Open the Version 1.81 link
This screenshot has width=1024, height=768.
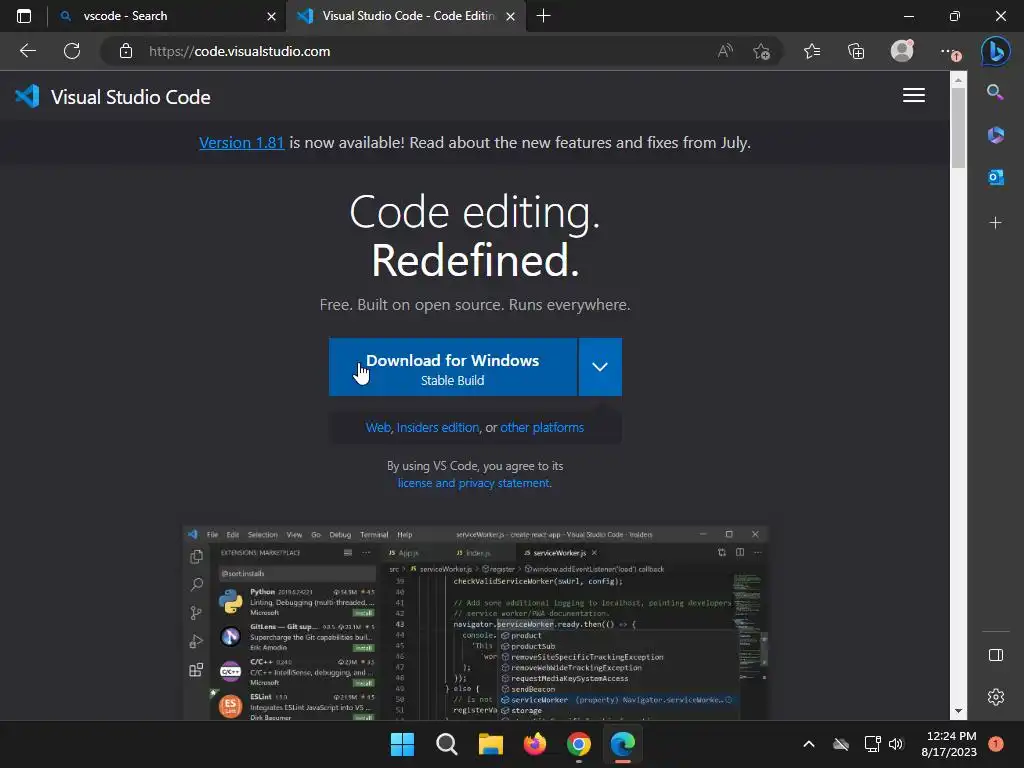click(242, 142)
